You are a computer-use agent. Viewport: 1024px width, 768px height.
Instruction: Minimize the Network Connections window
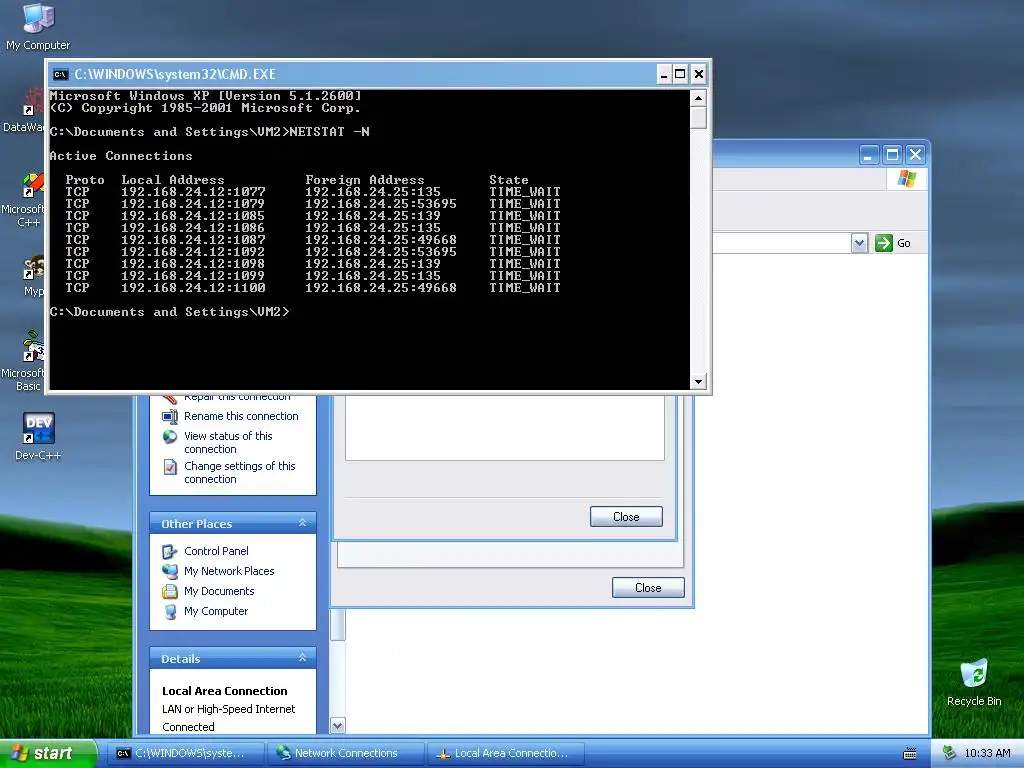(869, 155)
